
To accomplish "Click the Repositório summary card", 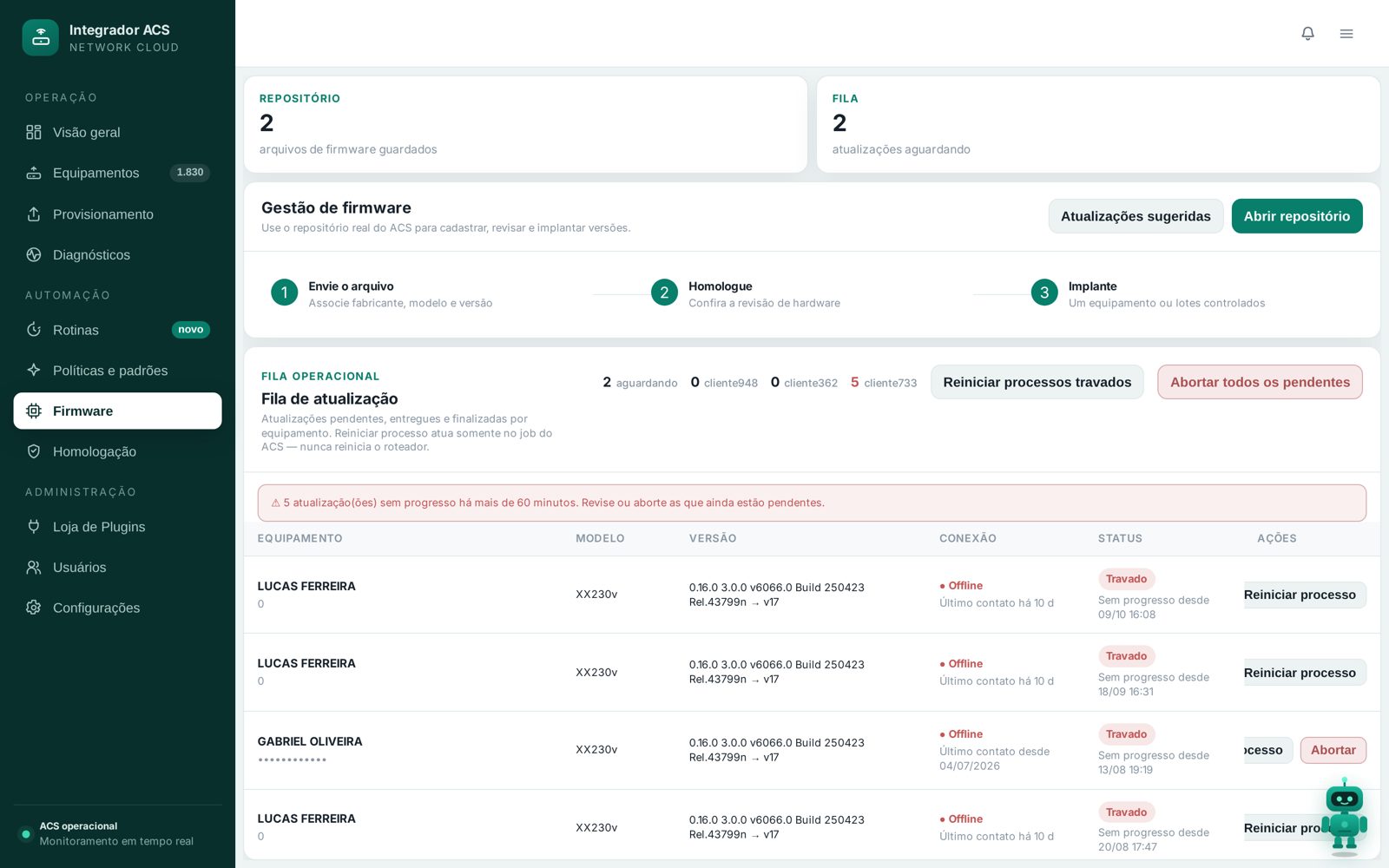I will click(525, 124).
